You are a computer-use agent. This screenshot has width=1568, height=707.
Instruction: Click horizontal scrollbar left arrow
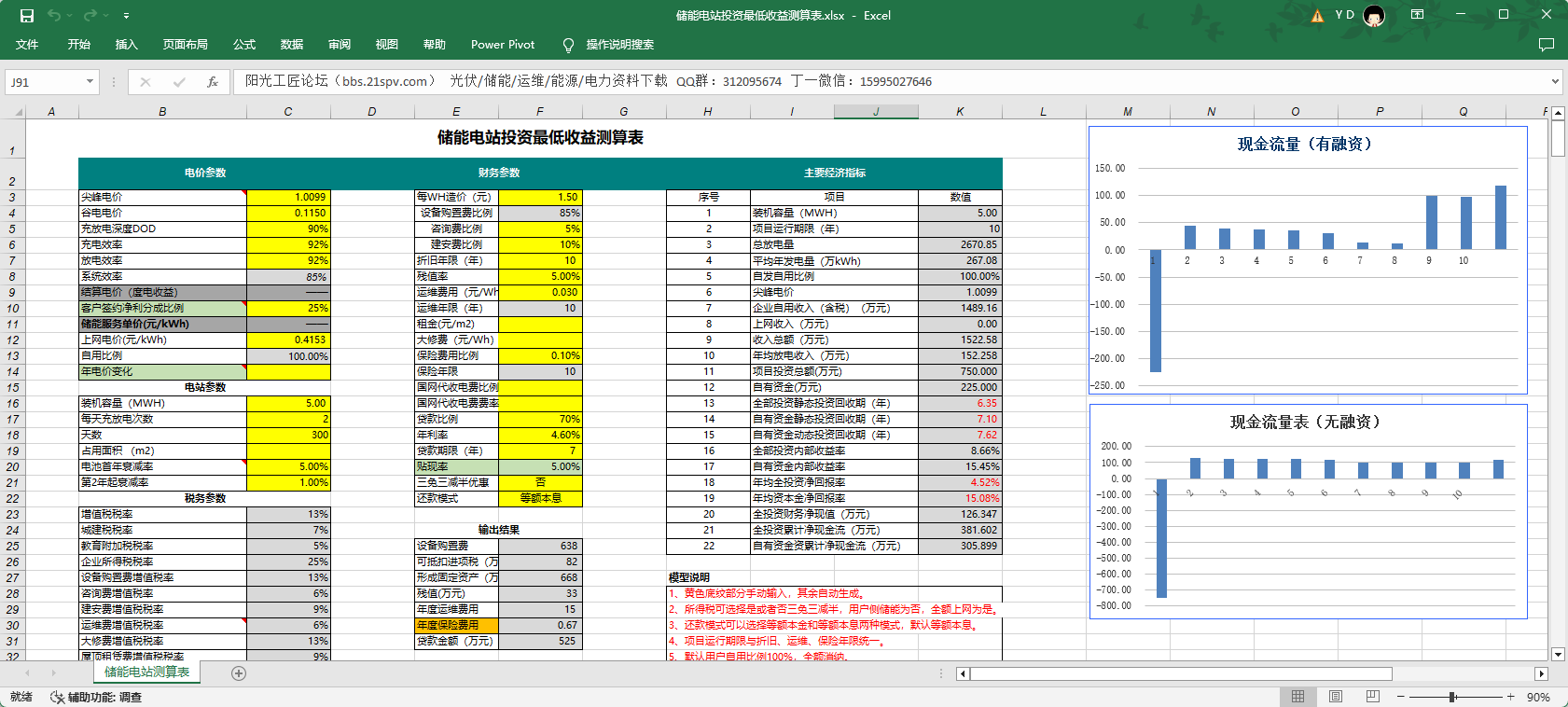pos(963,673)
